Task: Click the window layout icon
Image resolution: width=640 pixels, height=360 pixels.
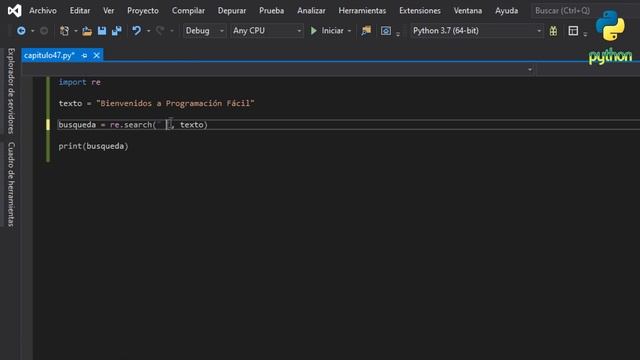Action: pyautogui.click(x=573, y=31)
